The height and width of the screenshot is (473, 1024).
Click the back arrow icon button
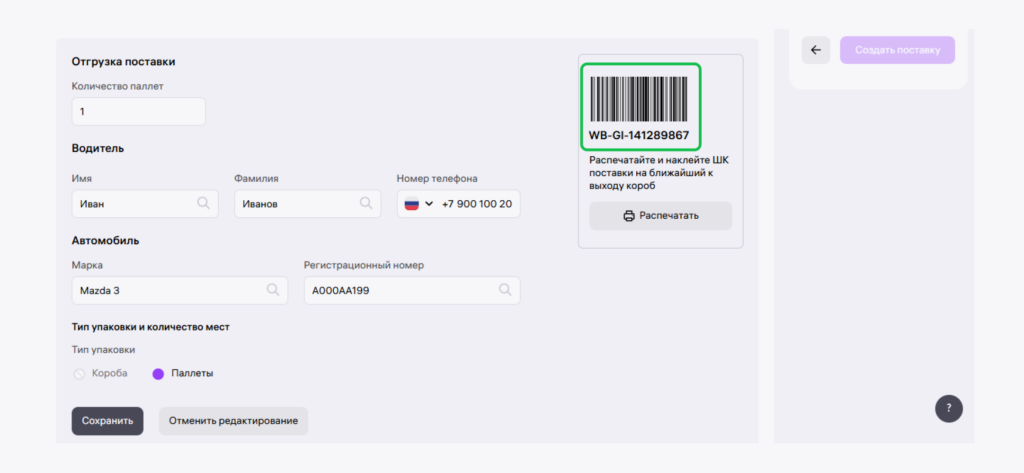[x=816, y=50]
